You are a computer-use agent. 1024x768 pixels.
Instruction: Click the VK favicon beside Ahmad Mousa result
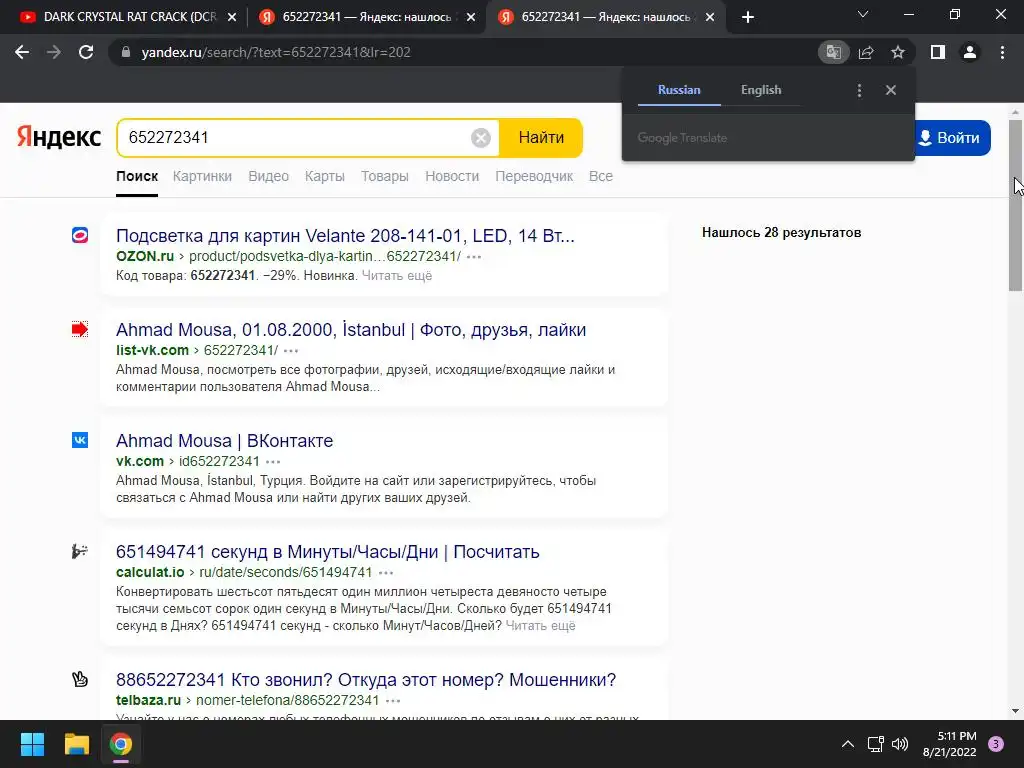coord(80,440)
